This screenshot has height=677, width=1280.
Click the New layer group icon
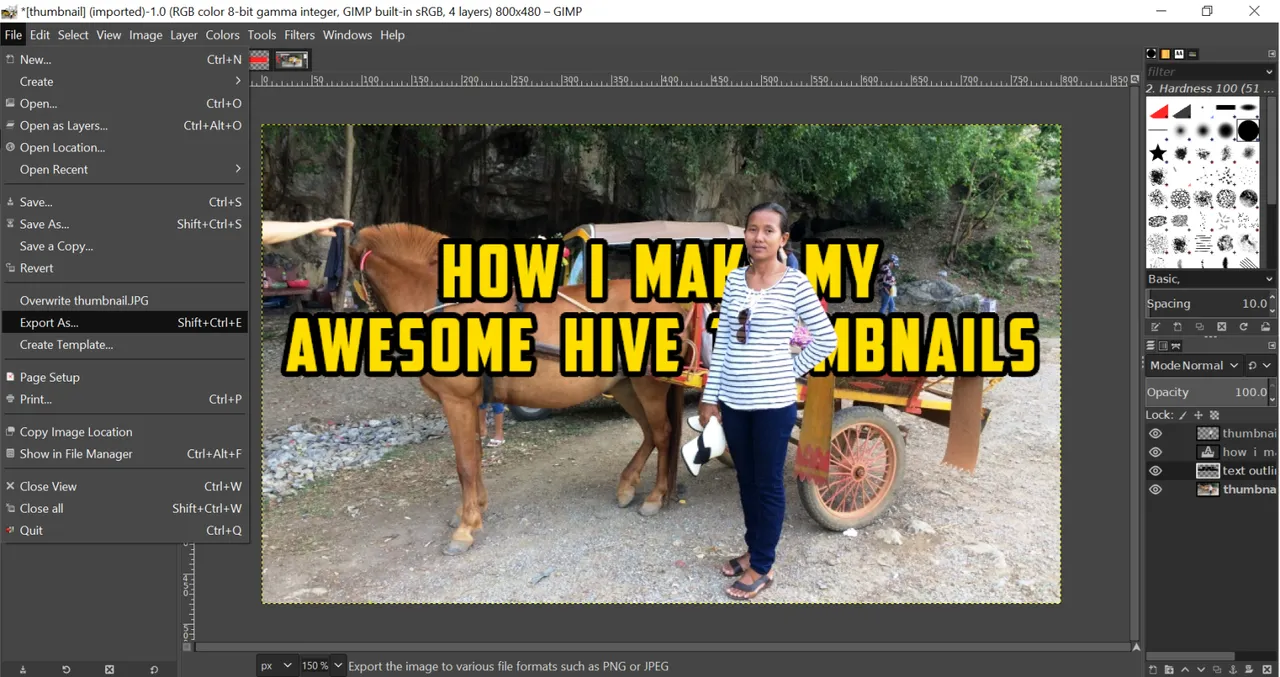1169,669
